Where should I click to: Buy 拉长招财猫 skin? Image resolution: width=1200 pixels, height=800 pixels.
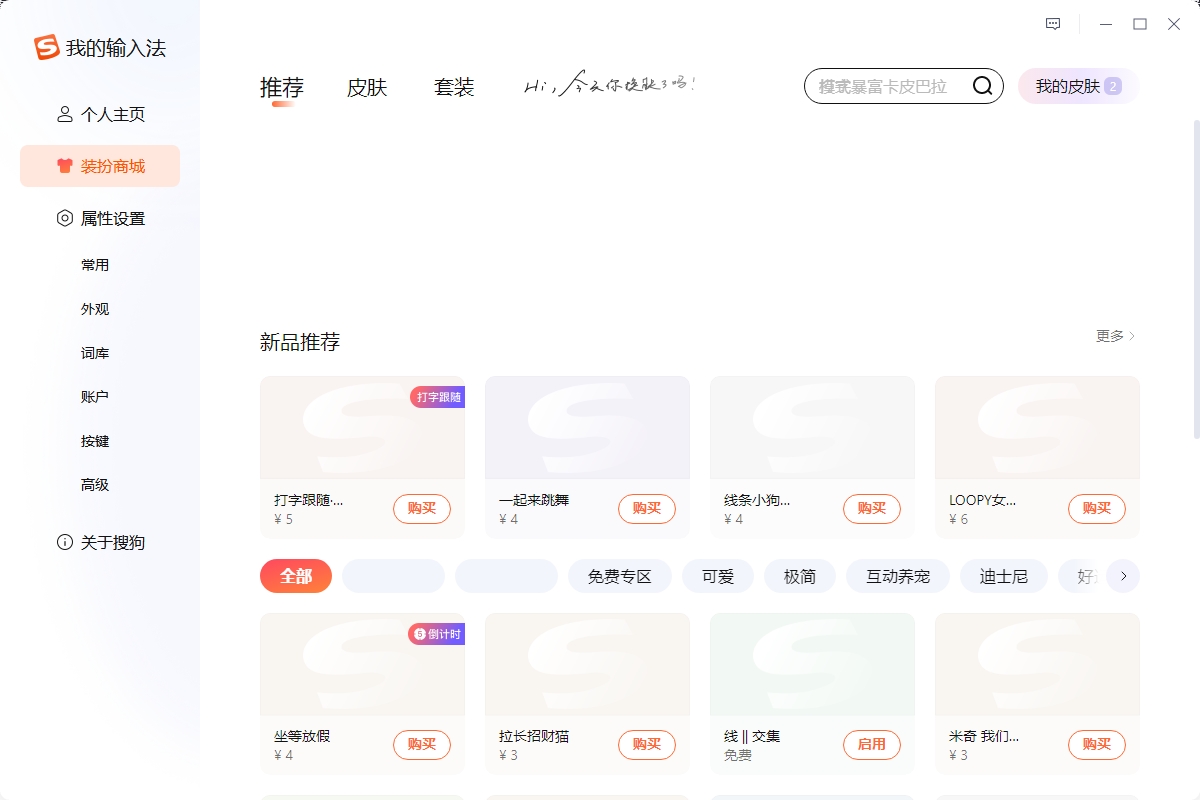pyautogui.click(x=647, y=744)
